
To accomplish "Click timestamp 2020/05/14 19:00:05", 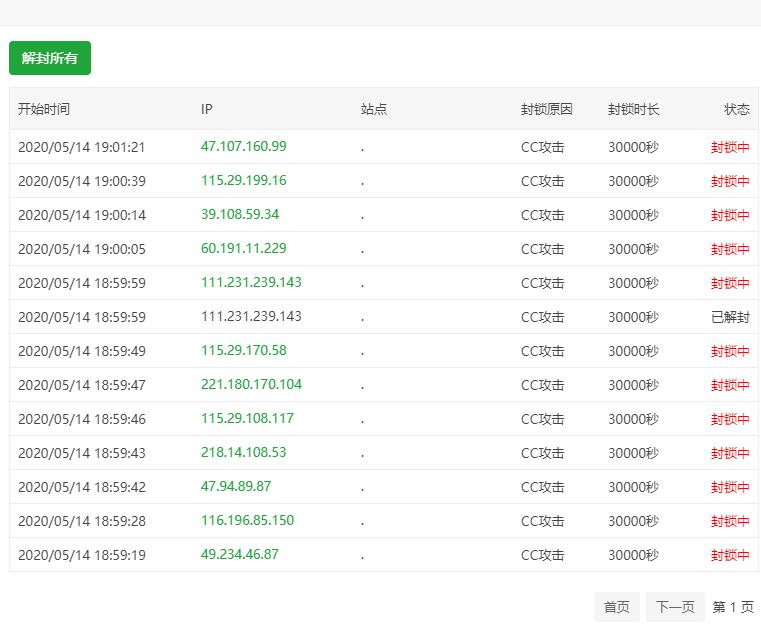I will pos(82,249).
